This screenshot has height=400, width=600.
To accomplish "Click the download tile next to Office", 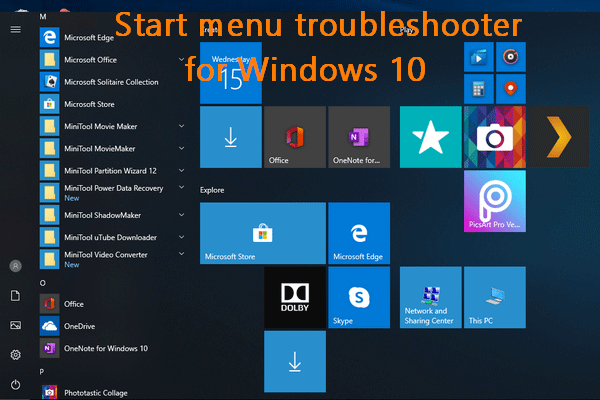I will tap(231, 137).
